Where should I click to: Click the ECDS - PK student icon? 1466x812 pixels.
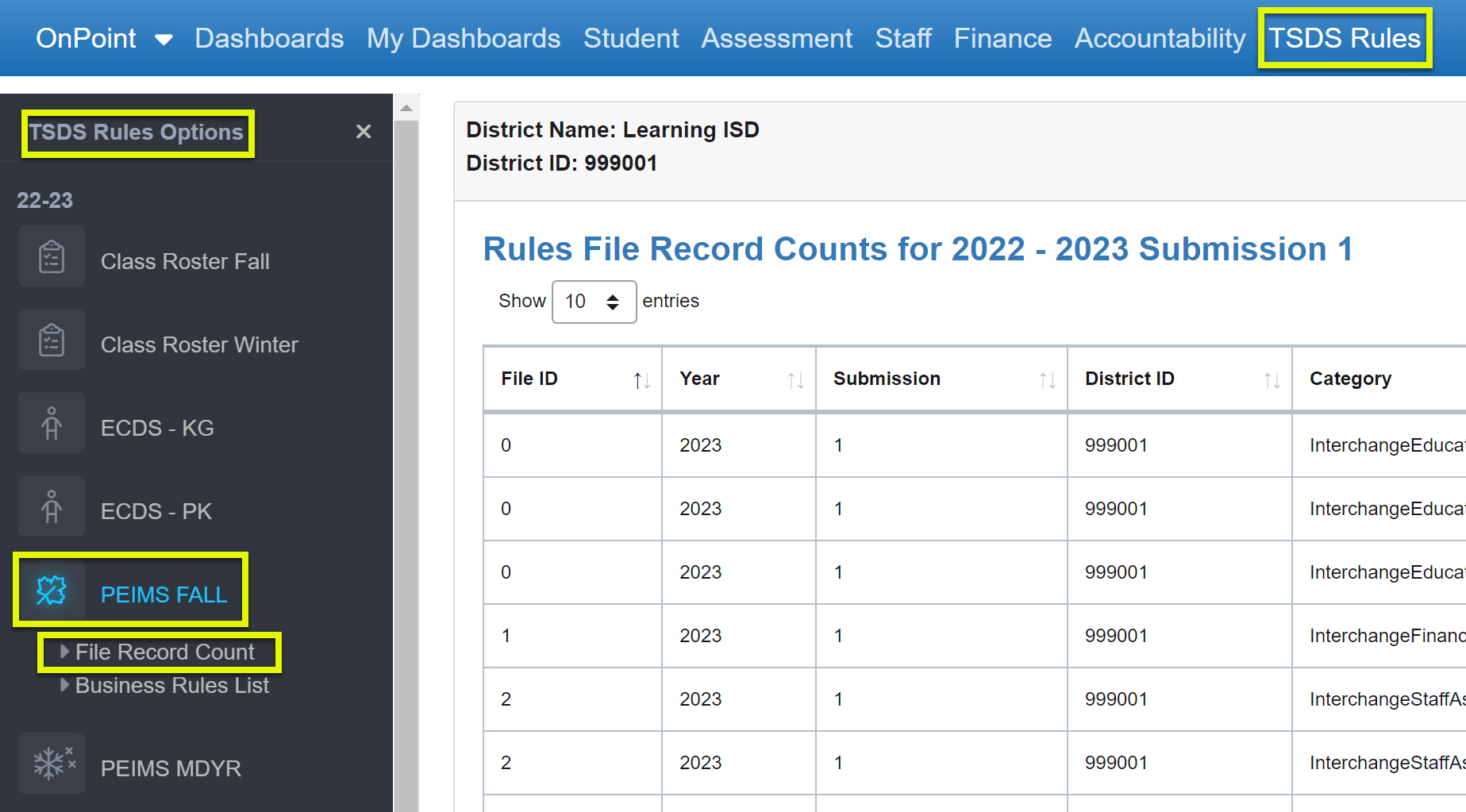[51, 506]
